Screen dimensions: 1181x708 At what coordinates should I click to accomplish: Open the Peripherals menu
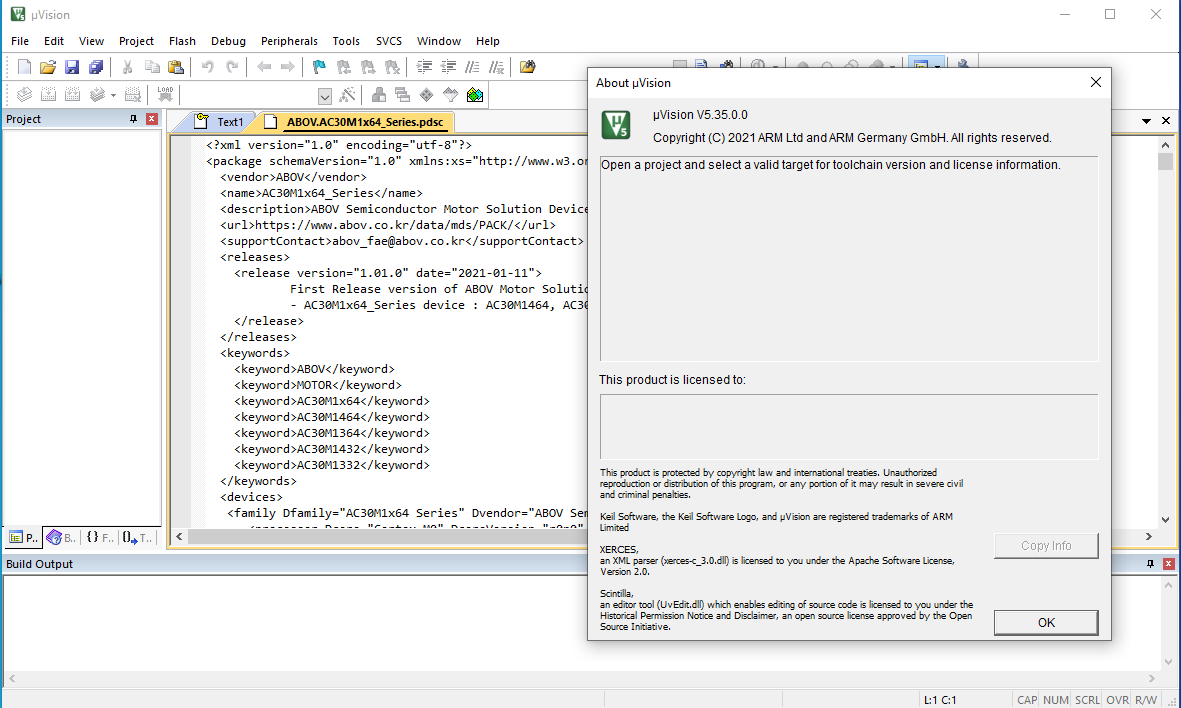(x=289, y=41)
